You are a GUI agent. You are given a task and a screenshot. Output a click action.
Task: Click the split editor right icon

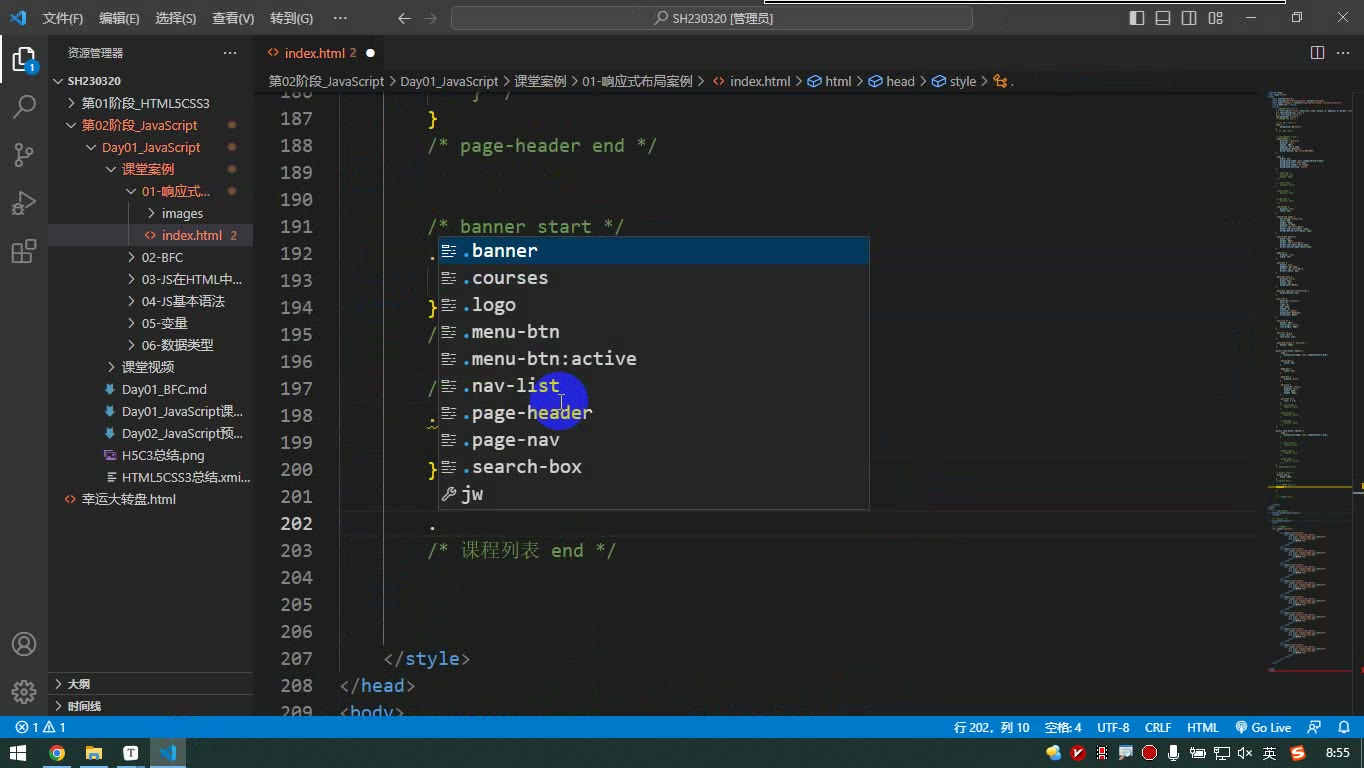[x=1317, y=53]
